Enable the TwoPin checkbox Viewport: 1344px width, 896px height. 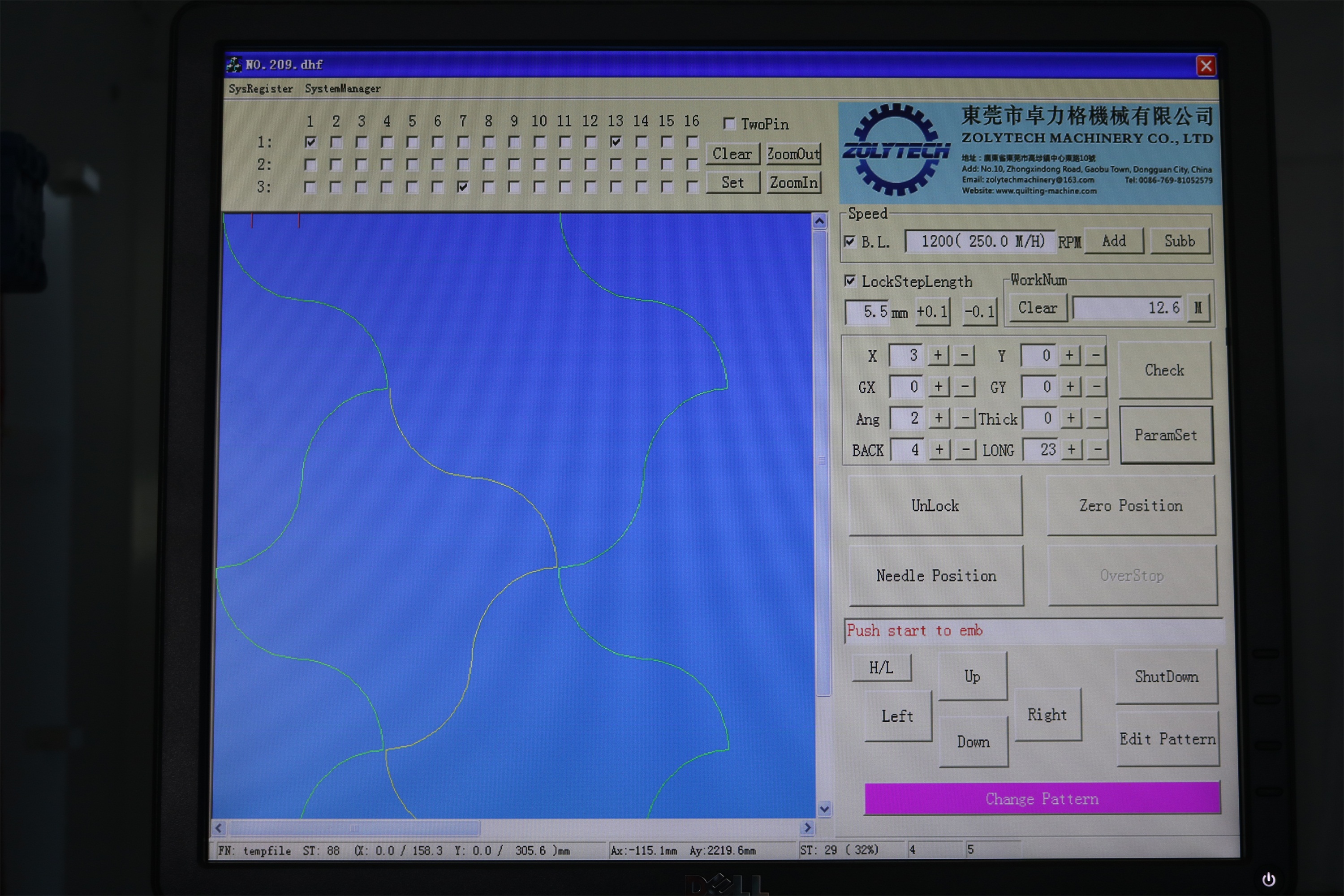tap(728, 124)
